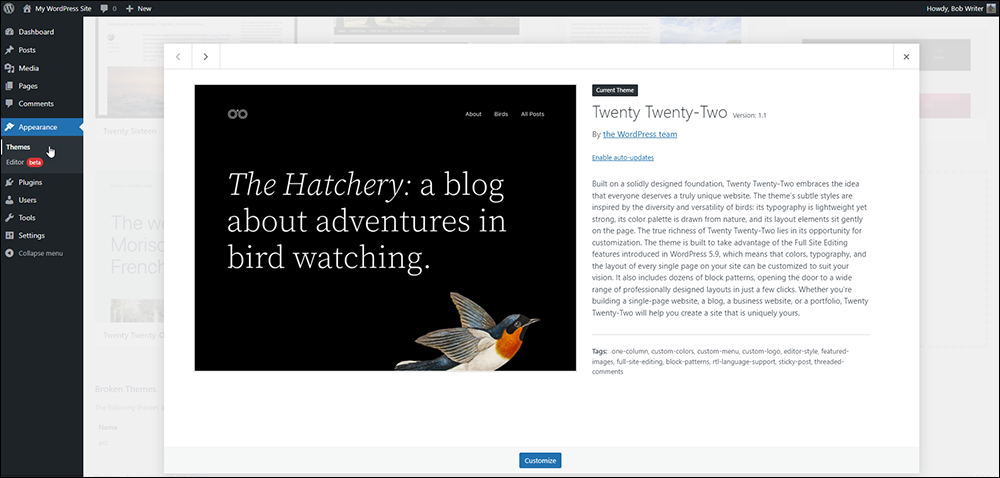Viewport: 1000px width, 478px height.
Task: Click the Twenty Sixteen theme name behind overlay
Action: click(x=129, y=131)
